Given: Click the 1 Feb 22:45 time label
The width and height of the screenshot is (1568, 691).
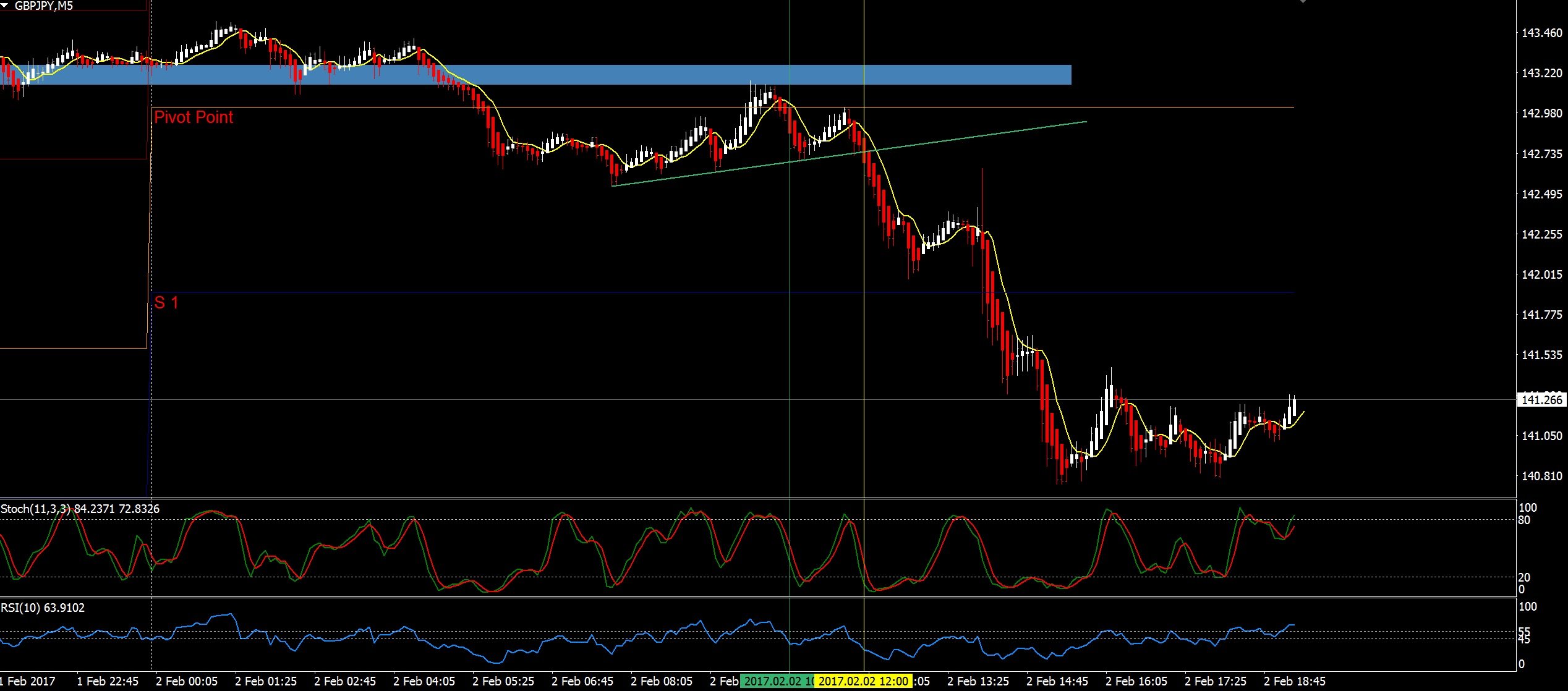Looking at the screenshot, I should point(108,682).
